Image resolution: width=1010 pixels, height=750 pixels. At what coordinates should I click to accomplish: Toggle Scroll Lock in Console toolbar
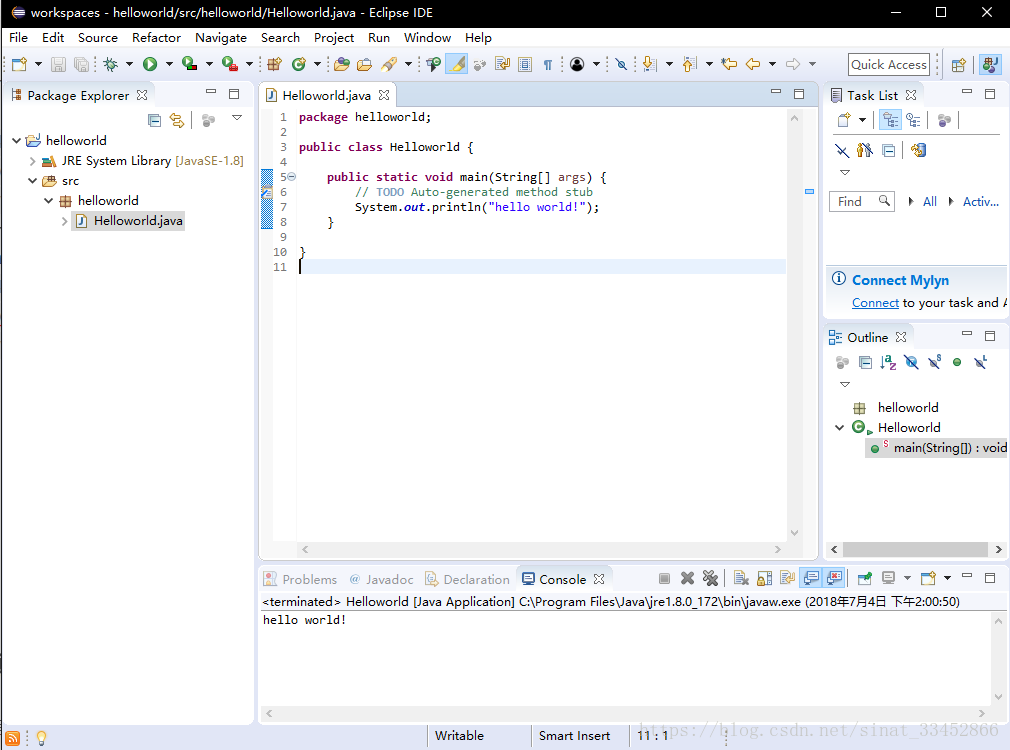765,579
